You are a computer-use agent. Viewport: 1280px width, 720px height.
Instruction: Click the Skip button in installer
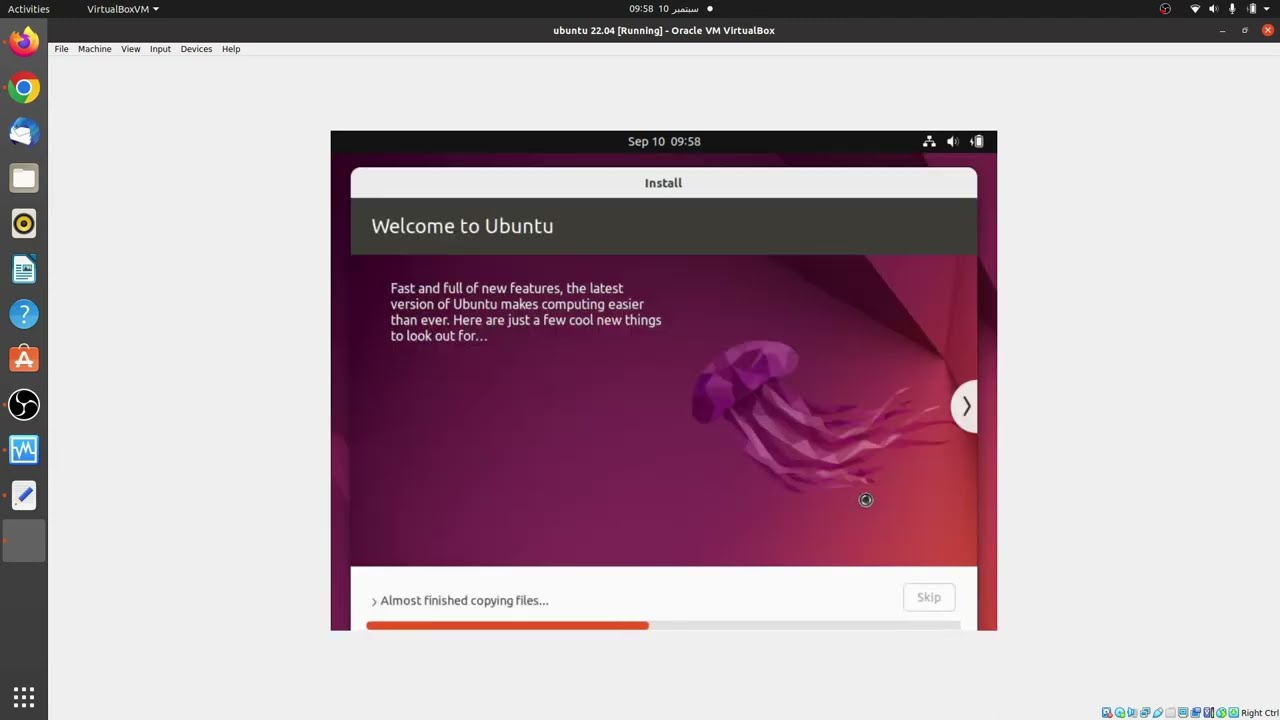(x=929, y=597)
